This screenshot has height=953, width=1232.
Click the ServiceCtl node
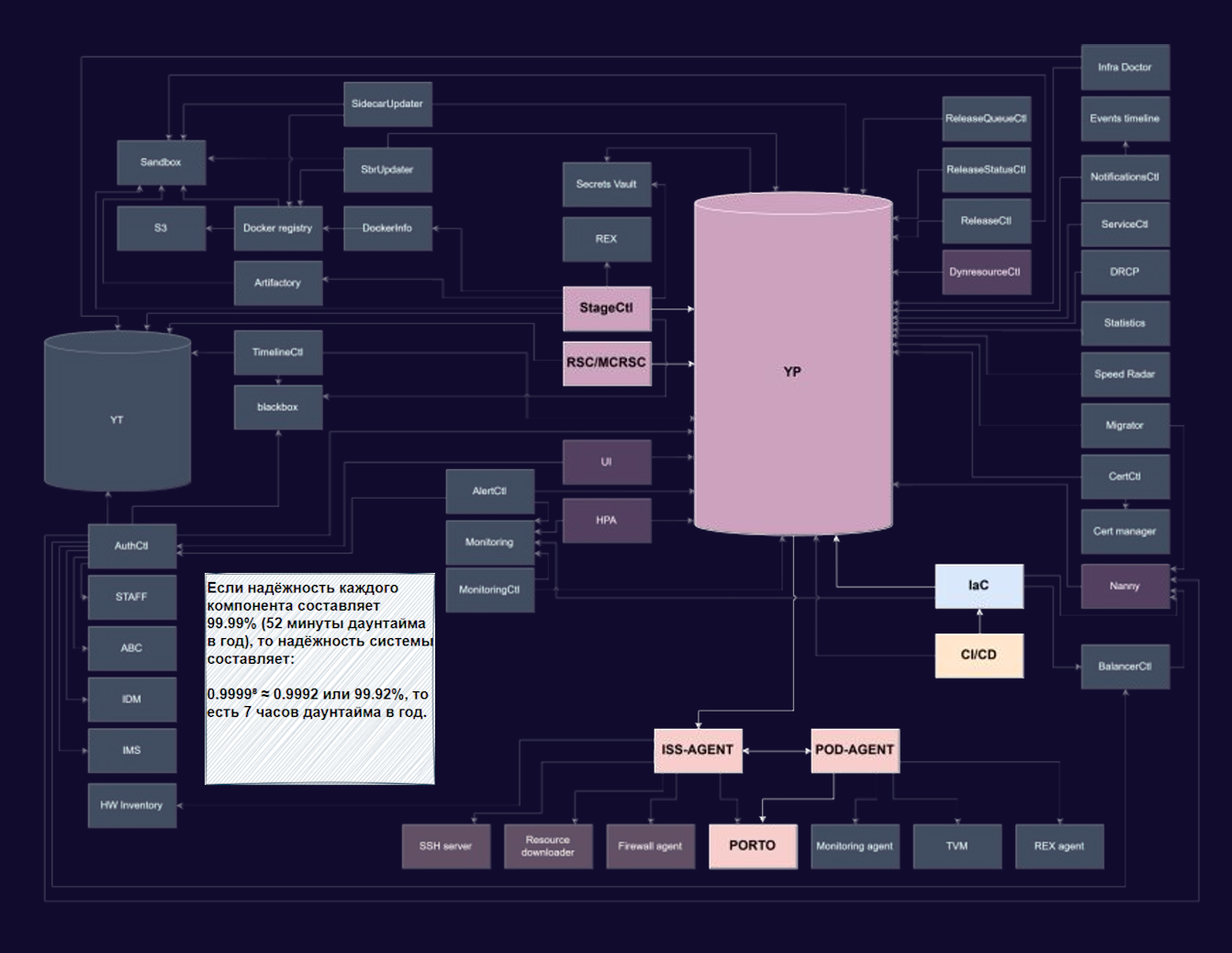[x=1125, y=224]
